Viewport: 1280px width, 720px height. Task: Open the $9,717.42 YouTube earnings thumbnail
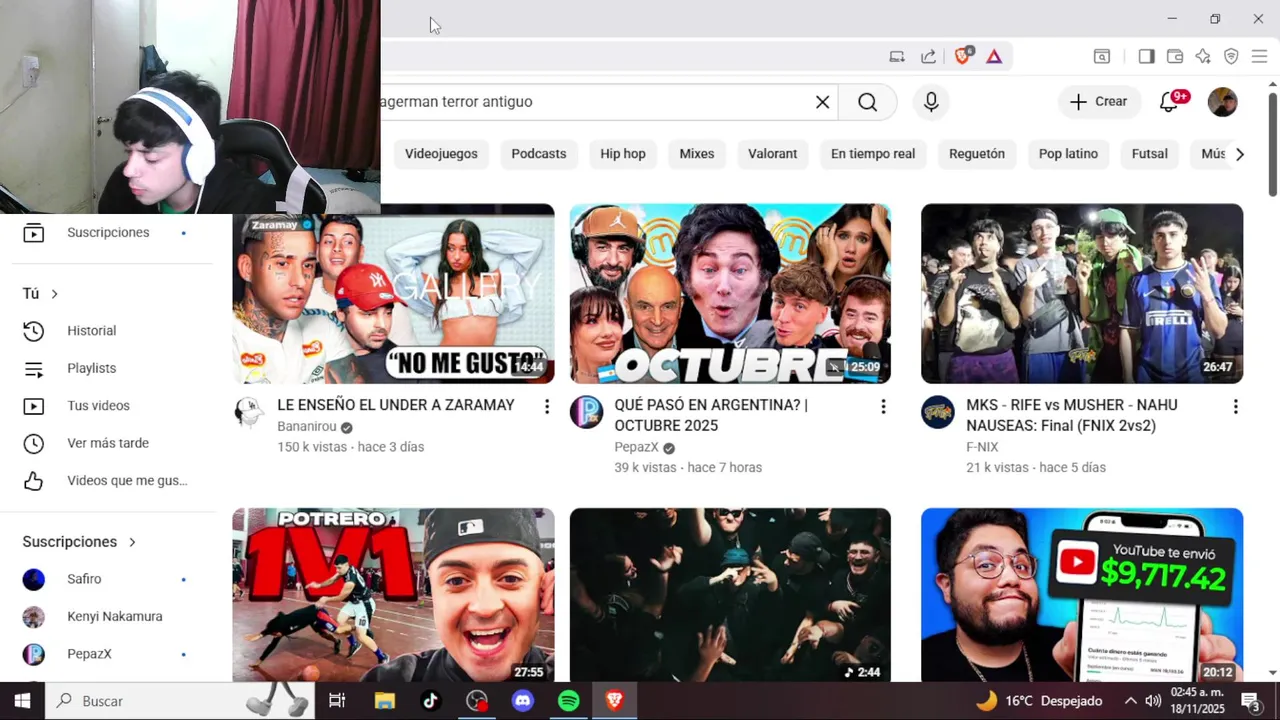(x=1082, y=596)
